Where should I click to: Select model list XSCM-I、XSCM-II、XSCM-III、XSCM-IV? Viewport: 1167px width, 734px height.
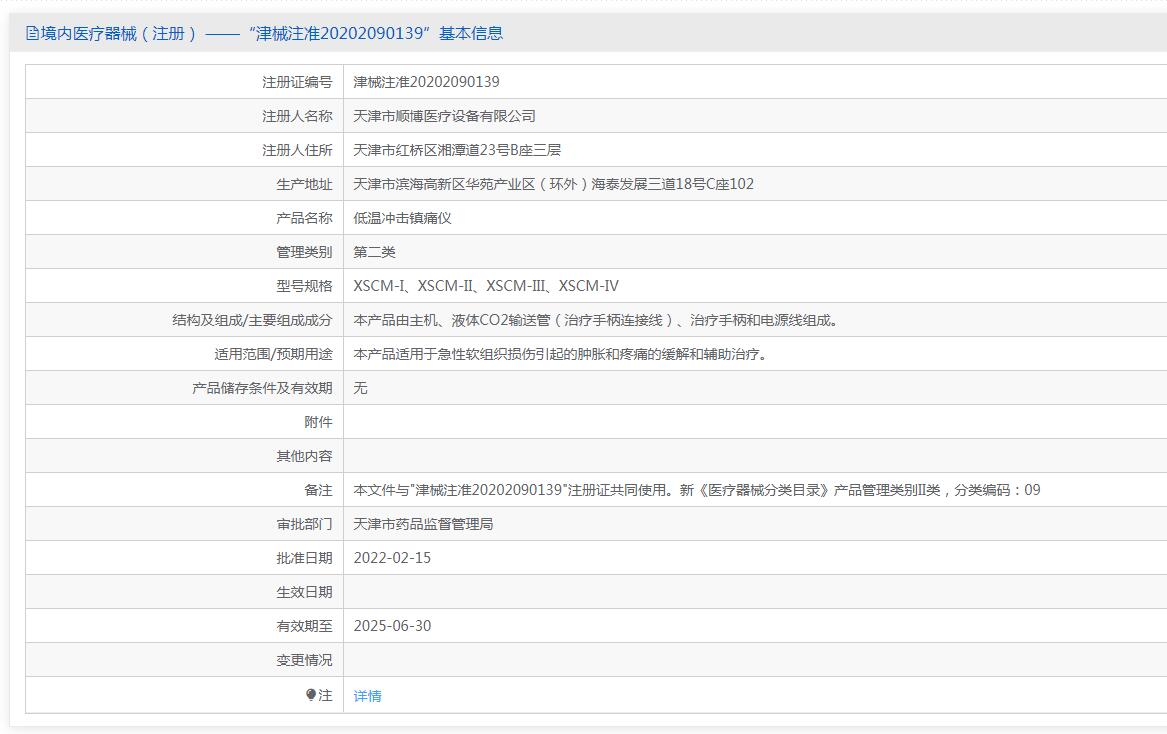click(486, 286)
